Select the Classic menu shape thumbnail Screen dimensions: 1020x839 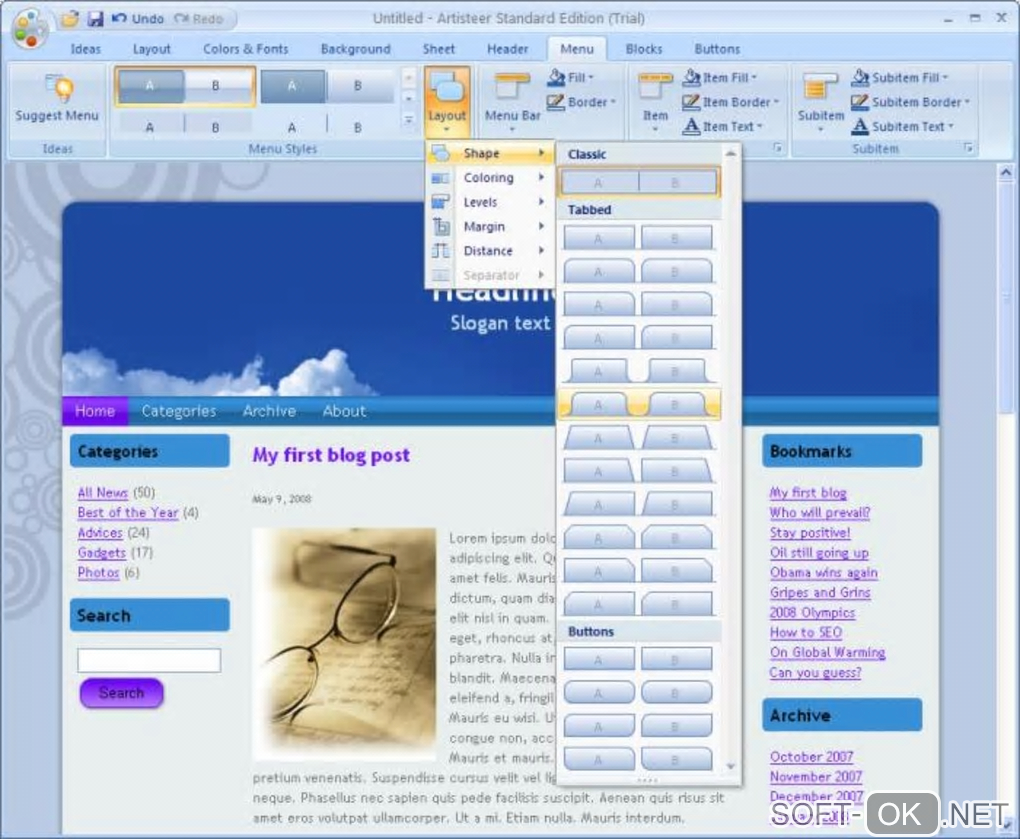[x=639, y=183]
